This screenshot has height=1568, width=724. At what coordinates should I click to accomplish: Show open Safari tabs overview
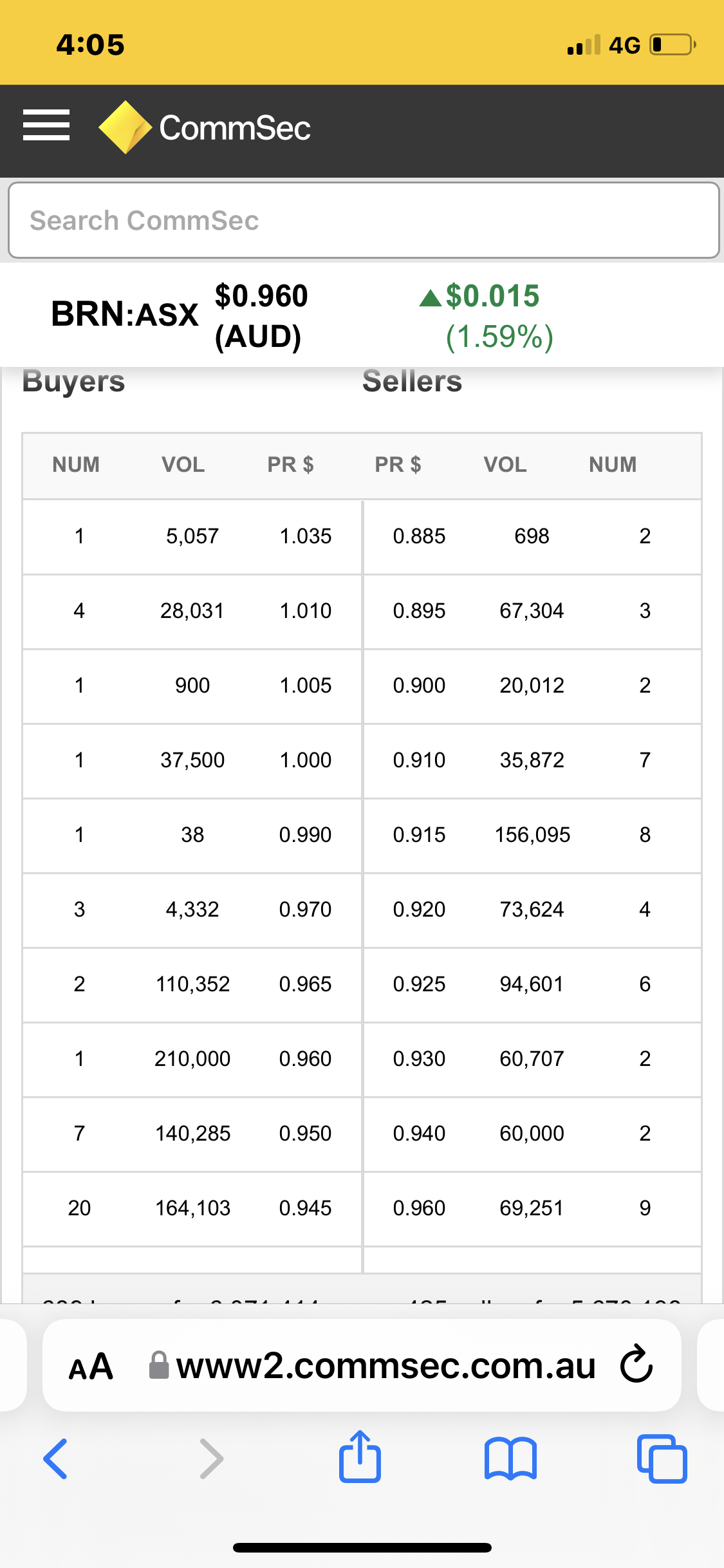click(662, 1459)
